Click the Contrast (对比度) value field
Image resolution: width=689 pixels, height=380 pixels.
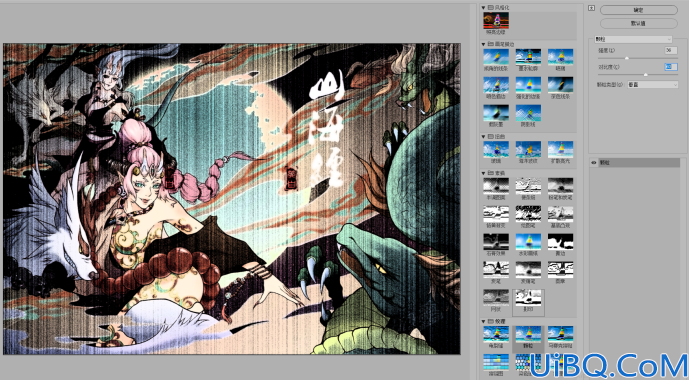[671, 67]
